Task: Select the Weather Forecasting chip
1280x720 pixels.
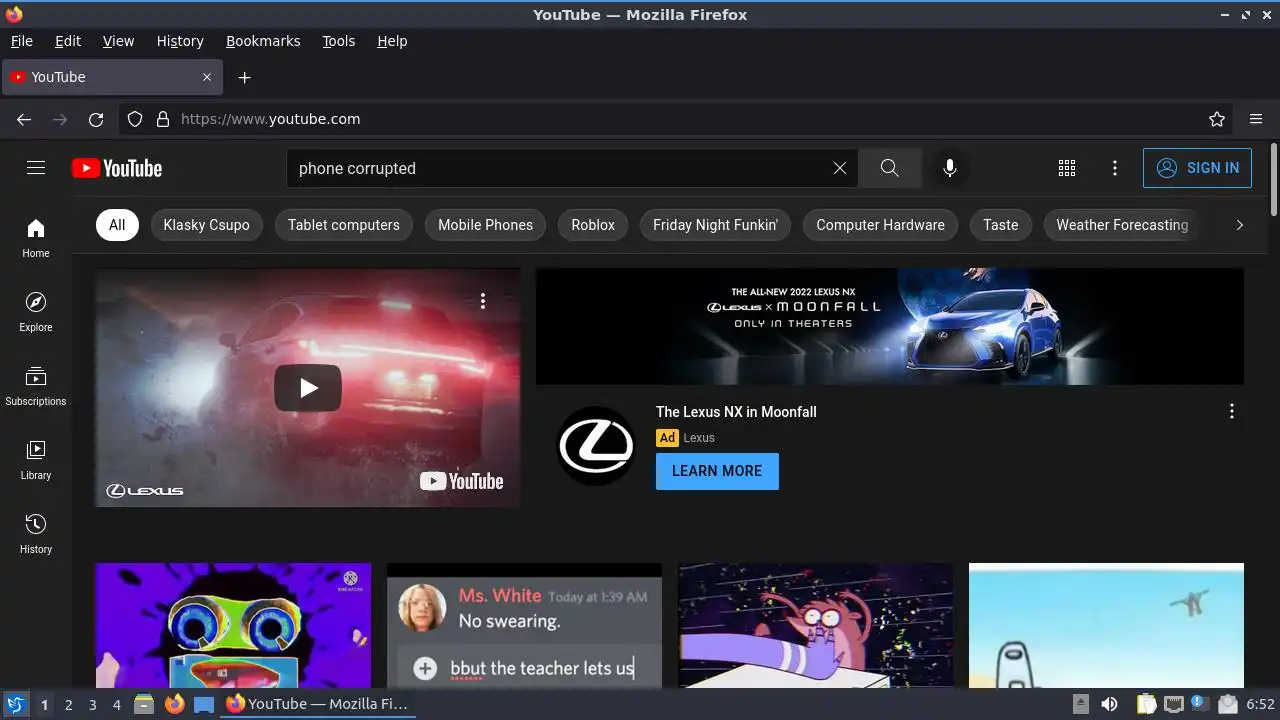Action: coord(1122,225)
